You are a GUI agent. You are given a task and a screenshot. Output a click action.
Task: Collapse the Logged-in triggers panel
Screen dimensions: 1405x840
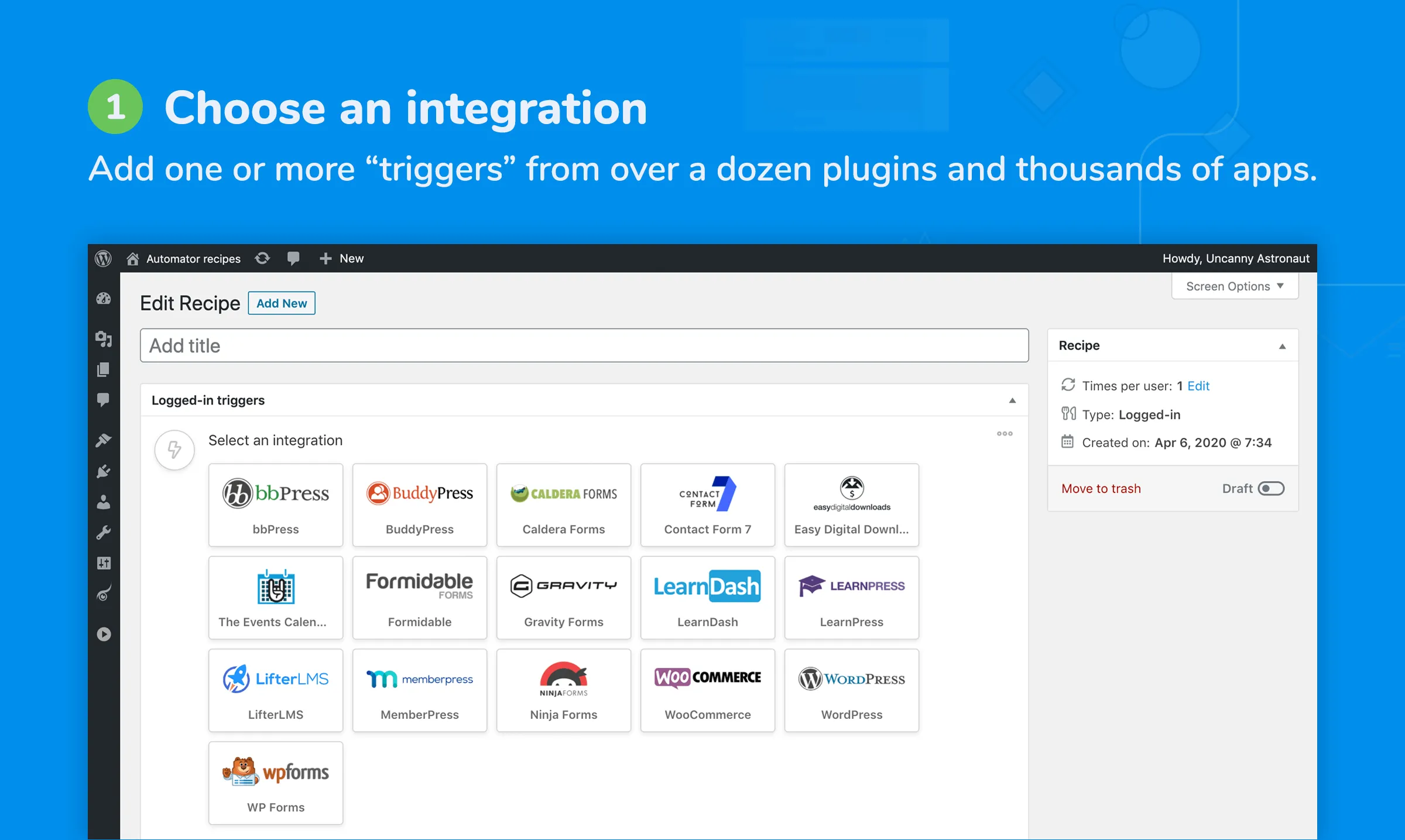coord(1012,400)
